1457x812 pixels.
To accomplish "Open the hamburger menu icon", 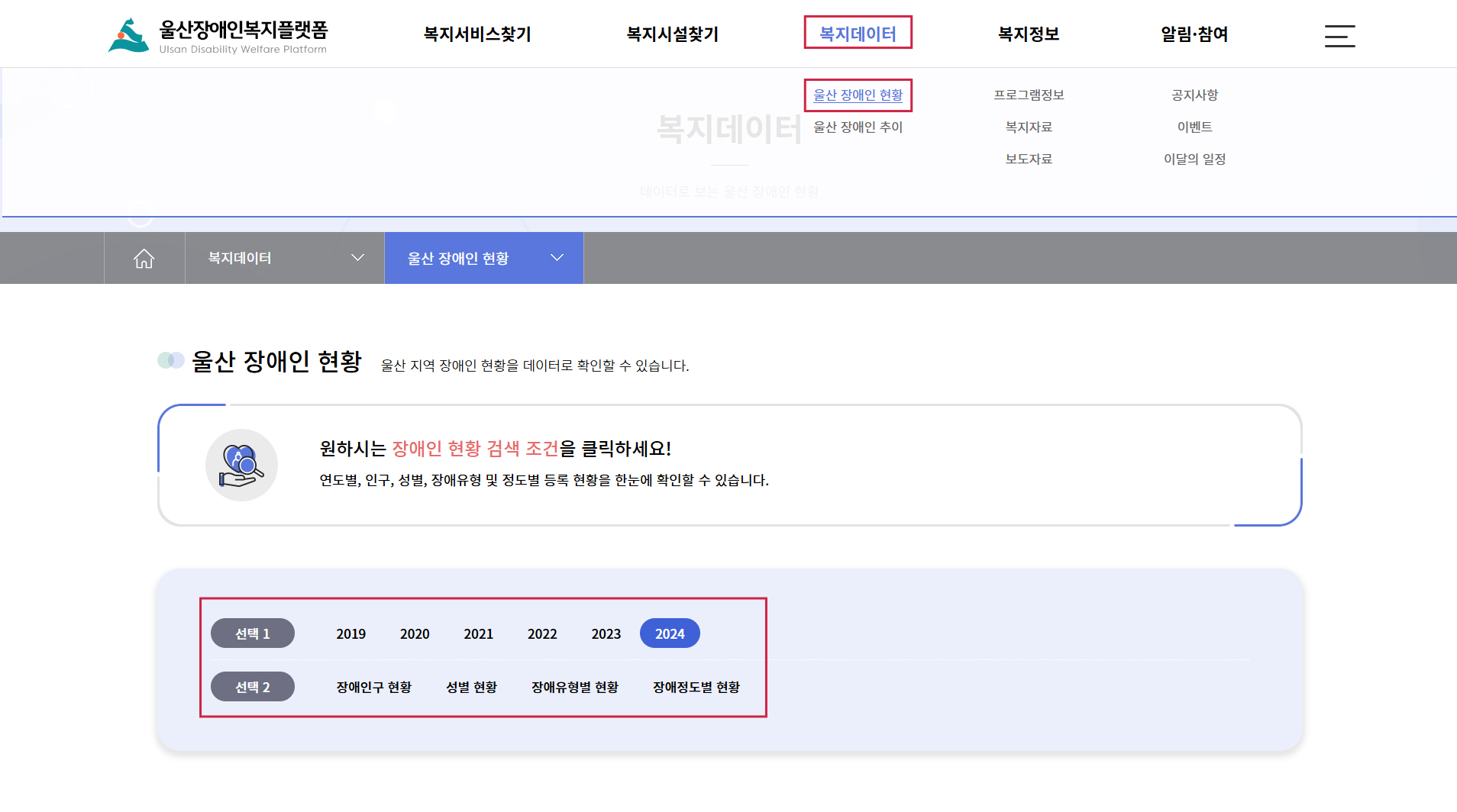I will coord(1339,36).
